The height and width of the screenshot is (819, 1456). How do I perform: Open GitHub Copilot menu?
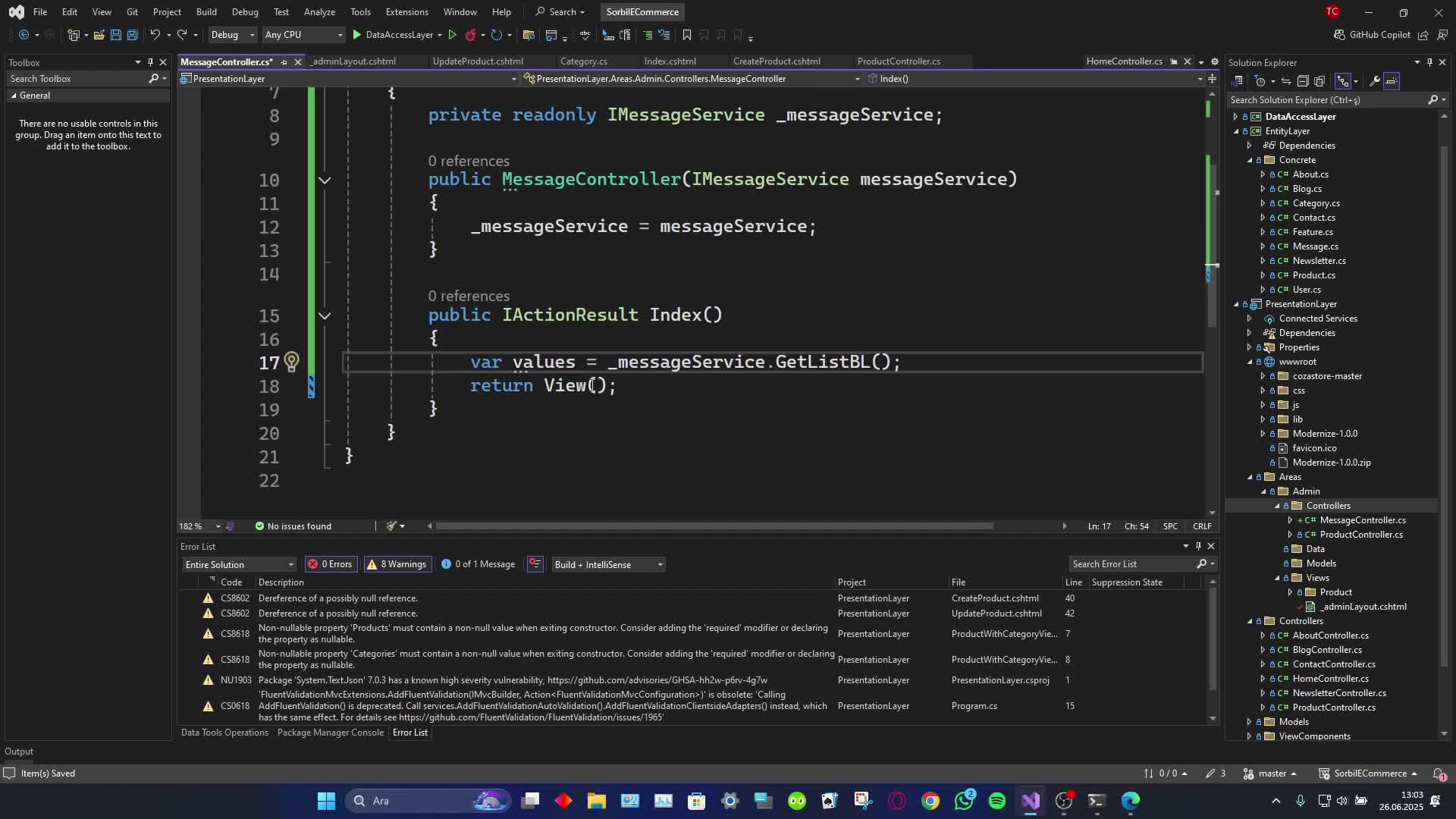(x=1372, y=35)
